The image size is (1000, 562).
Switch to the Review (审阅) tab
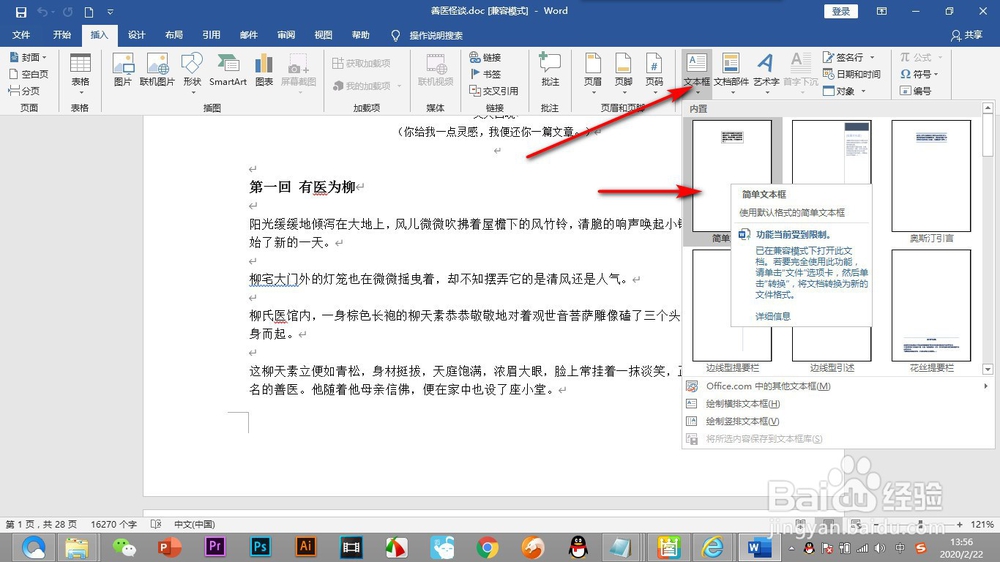click(x=286, y=35)
